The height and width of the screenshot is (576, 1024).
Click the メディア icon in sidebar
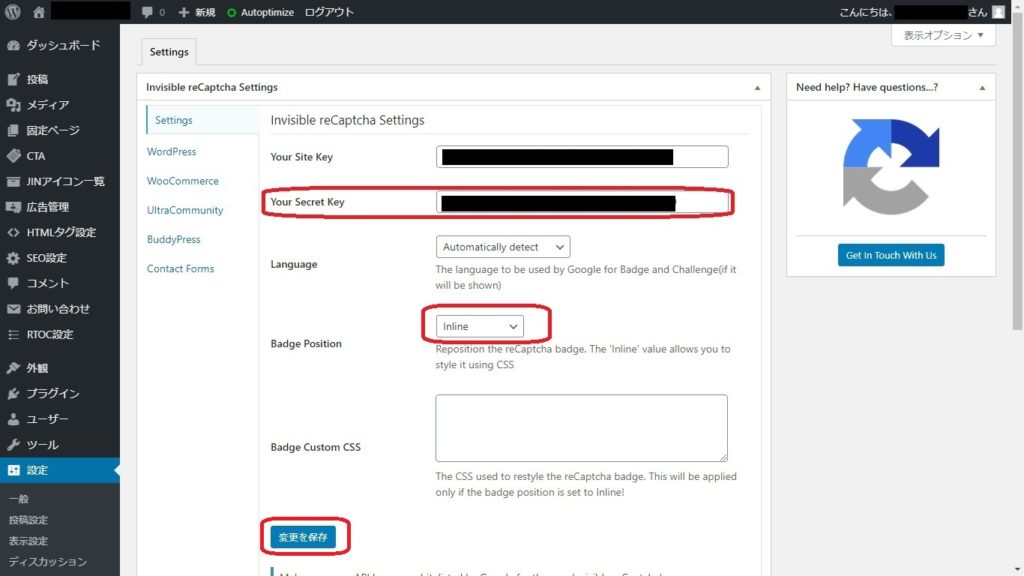pos(13,104)
